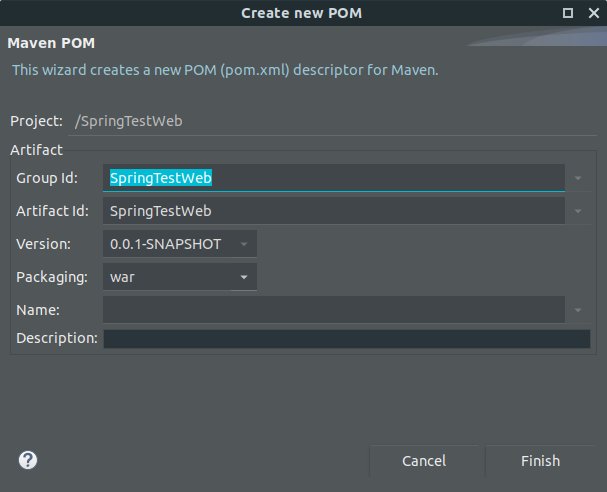Close the Create new POM dialog
This screenshot has height=492, width=607.
[591, 13]
